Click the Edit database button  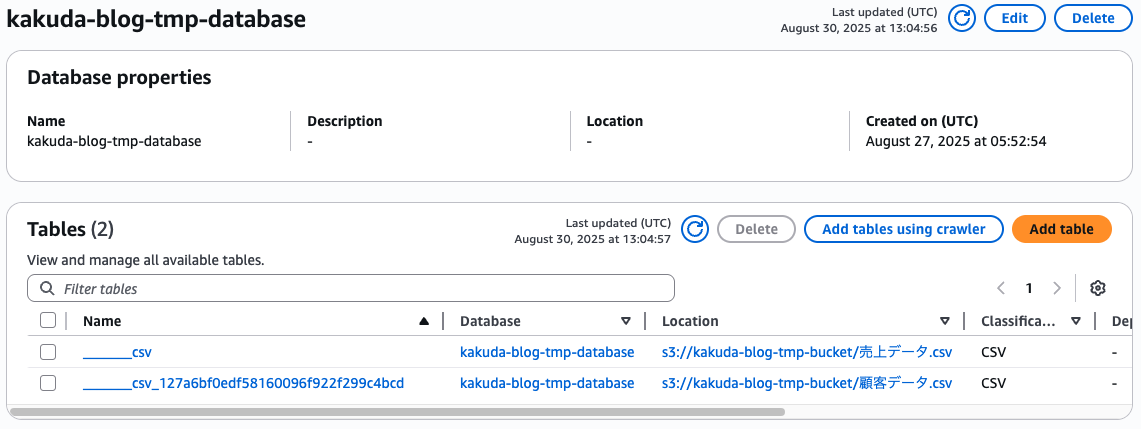tap(1014, 19)
